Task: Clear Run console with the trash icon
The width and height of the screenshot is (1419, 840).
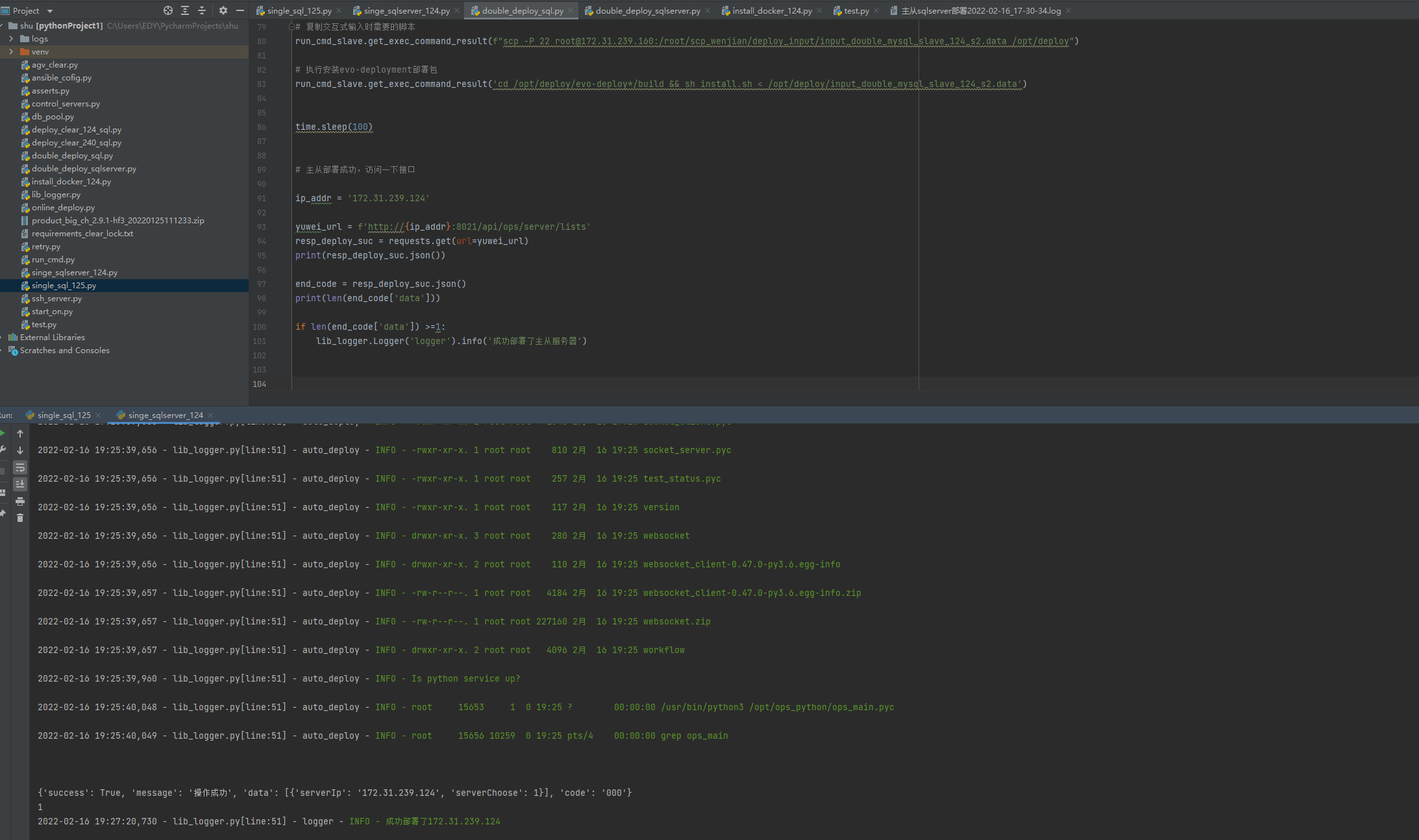Action: (20, 517)
